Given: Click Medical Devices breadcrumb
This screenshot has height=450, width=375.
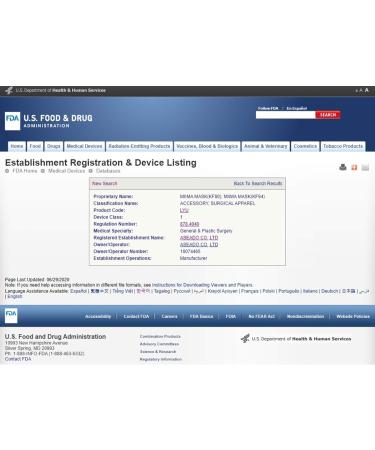Looking at the screenshot, I should coord(66,171).
